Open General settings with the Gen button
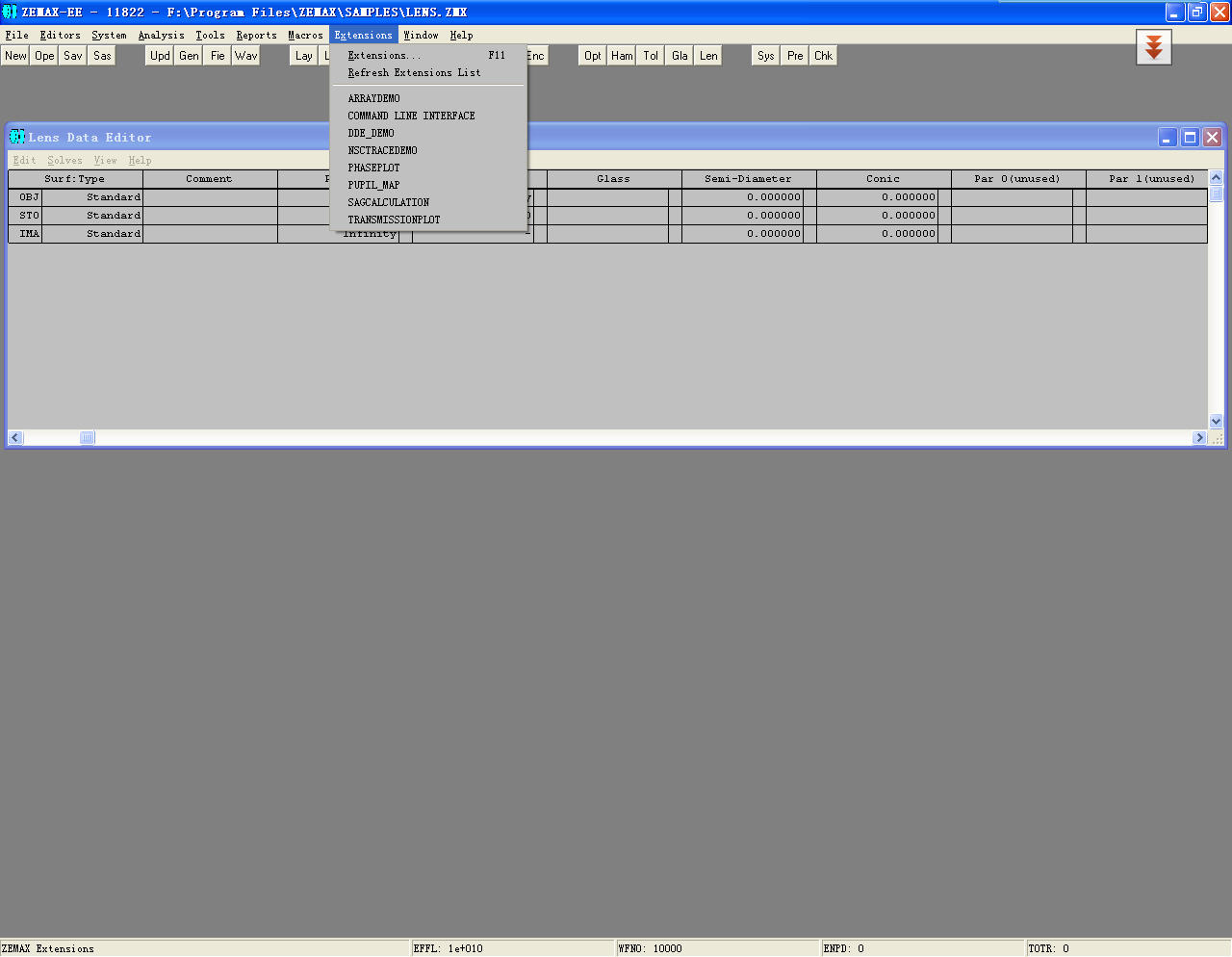The image size is (1232, 957). (189, 56)
